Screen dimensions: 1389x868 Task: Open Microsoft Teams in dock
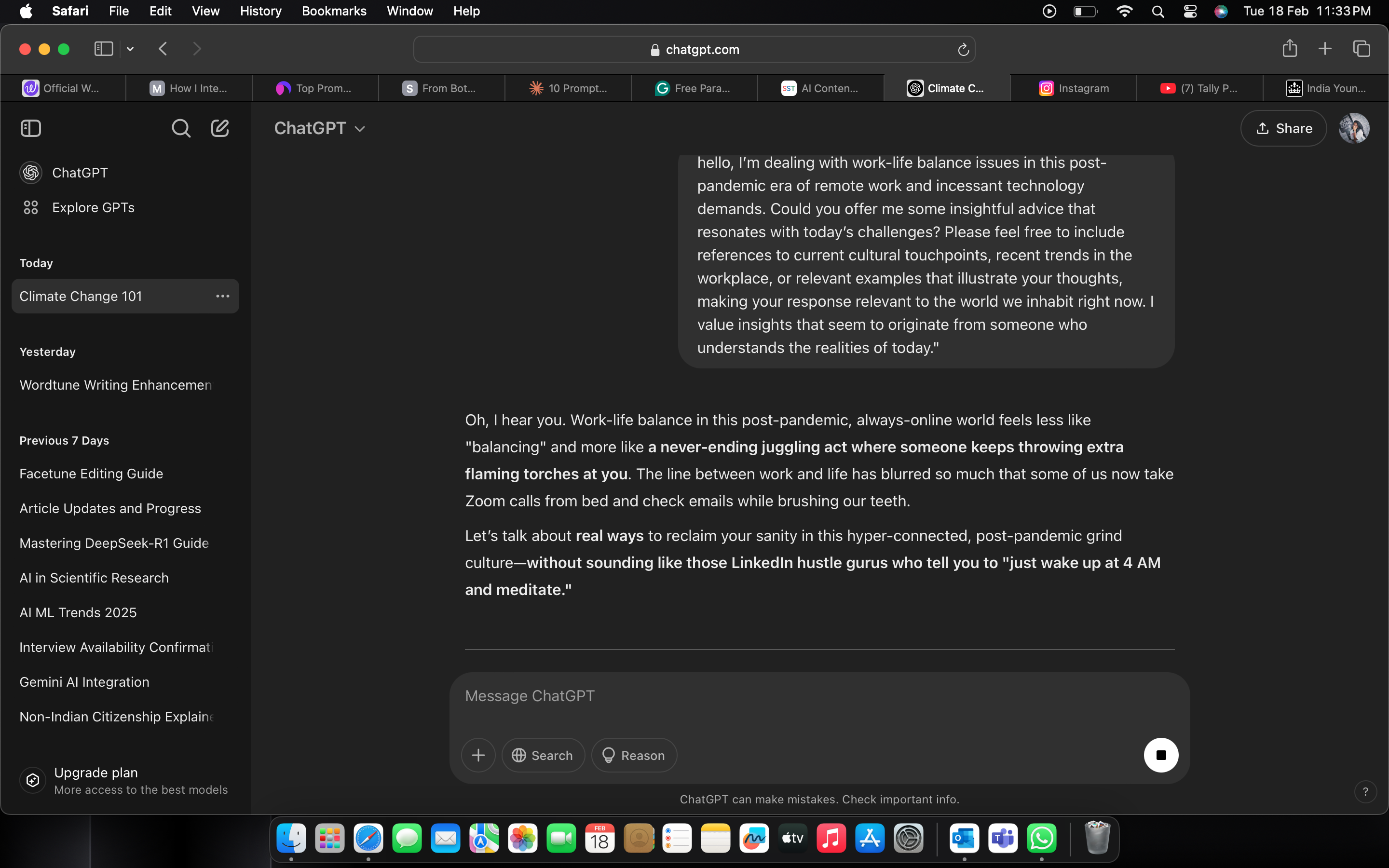tap(1003, 839)
